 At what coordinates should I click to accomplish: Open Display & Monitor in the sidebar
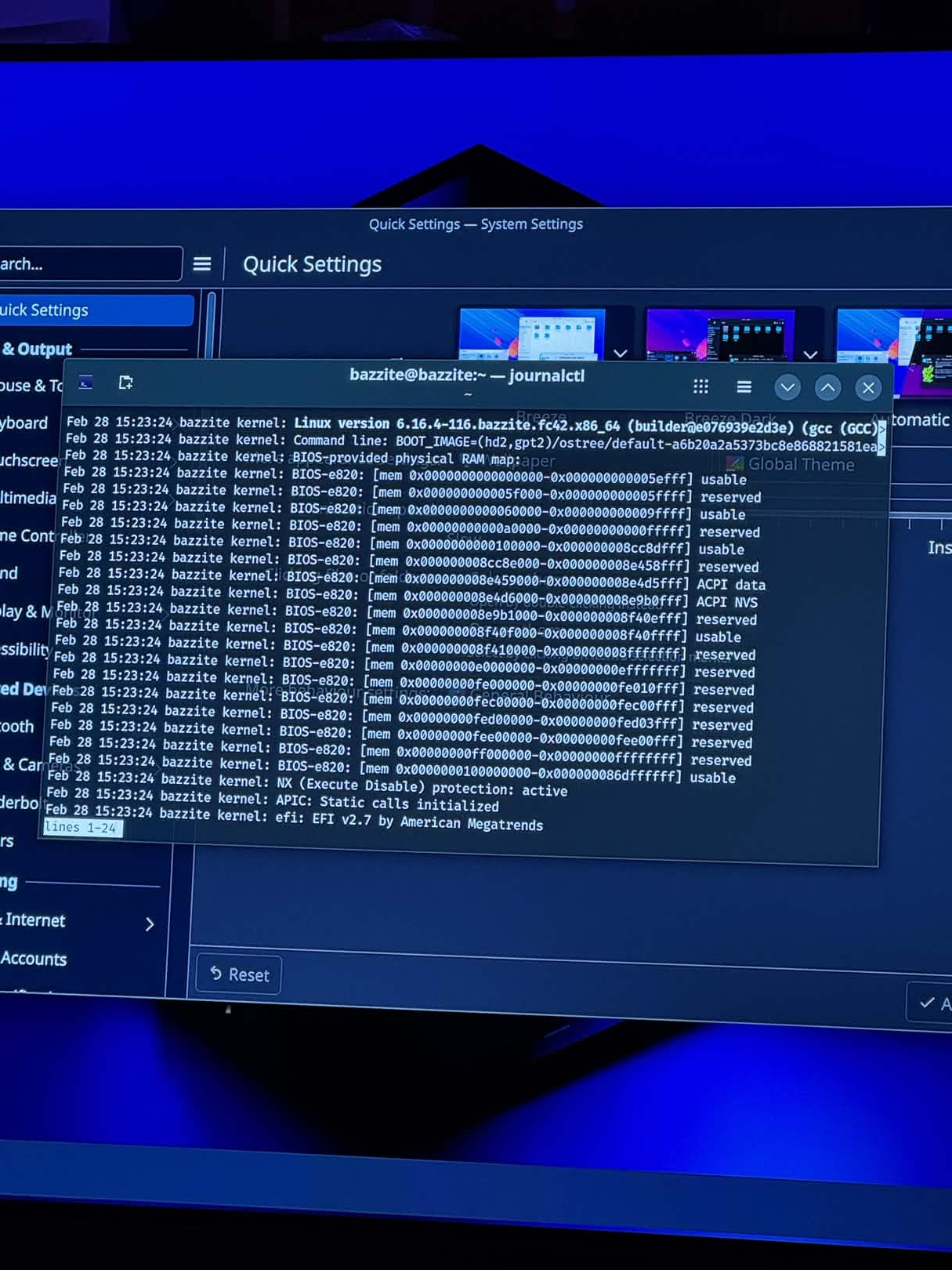point(27,611)
